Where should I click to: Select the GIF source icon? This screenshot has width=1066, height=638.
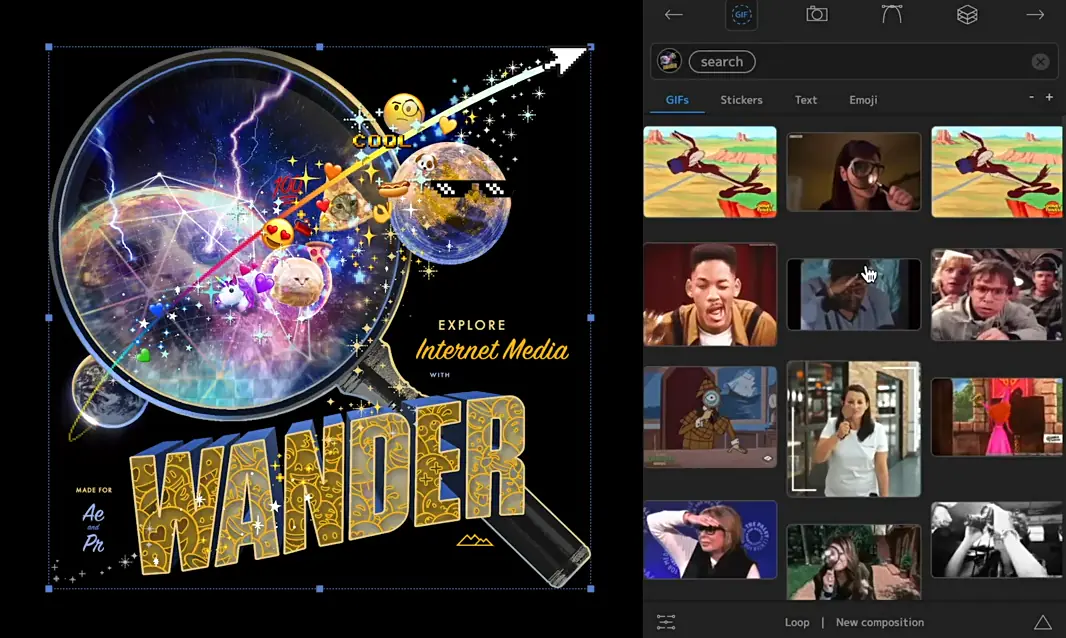point(741,14)
